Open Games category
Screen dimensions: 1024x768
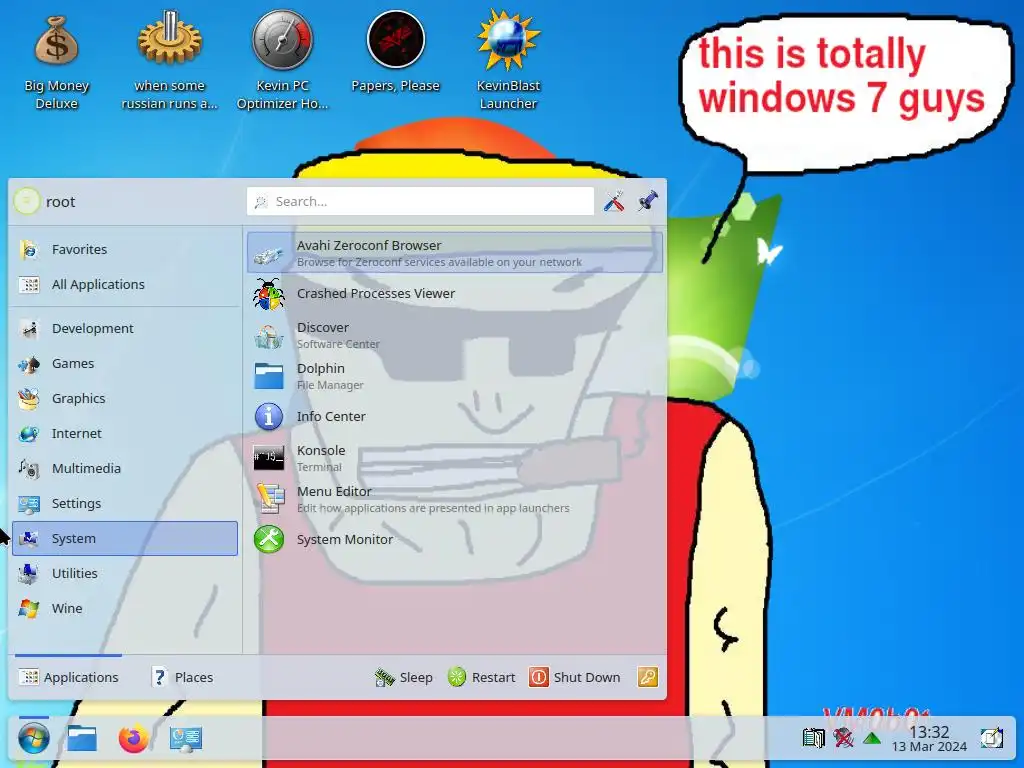125,364
